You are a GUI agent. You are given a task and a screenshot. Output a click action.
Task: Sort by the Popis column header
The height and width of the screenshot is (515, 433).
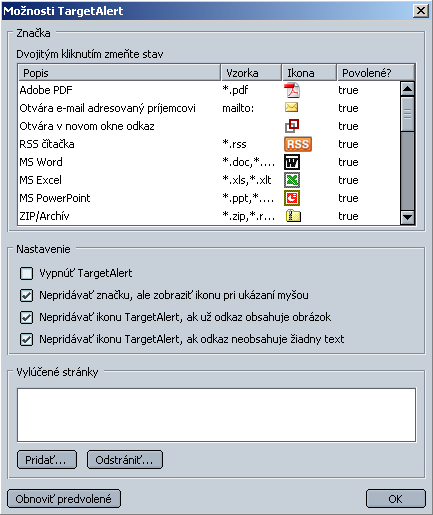(120, 73)
